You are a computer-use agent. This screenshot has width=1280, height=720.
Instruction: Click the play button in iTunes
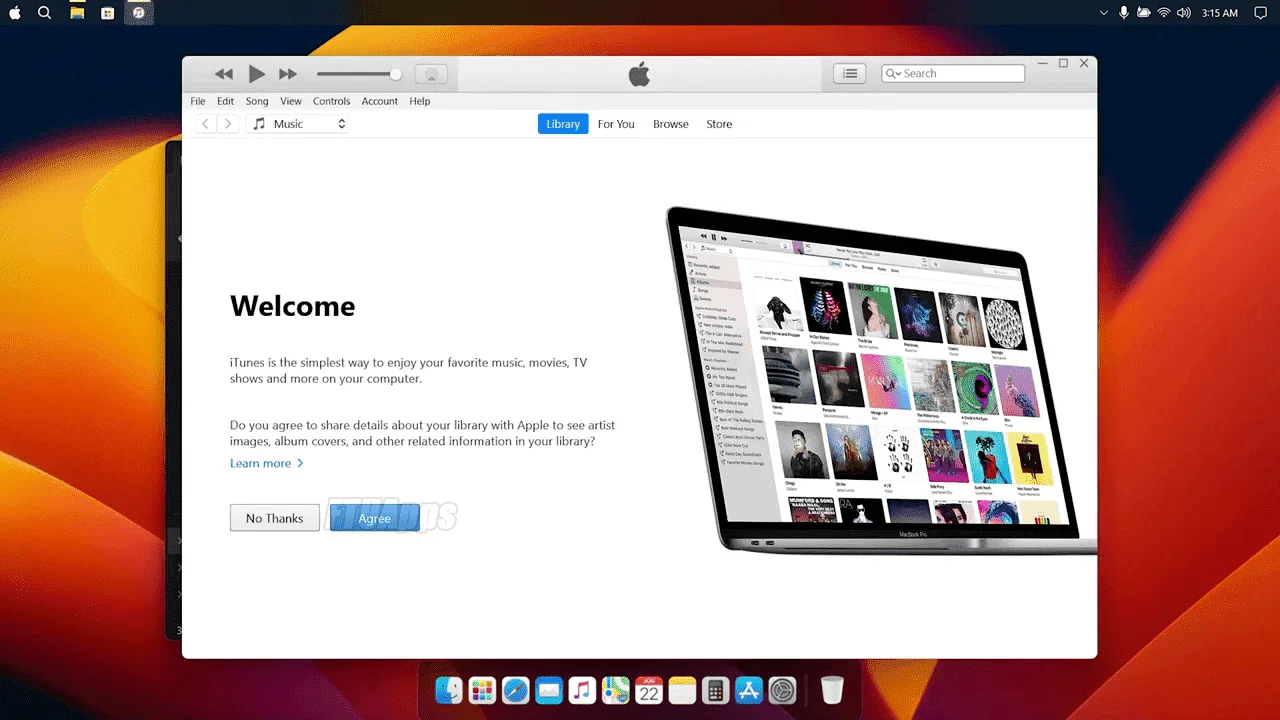pyautogui.click(x=257, y=74)
